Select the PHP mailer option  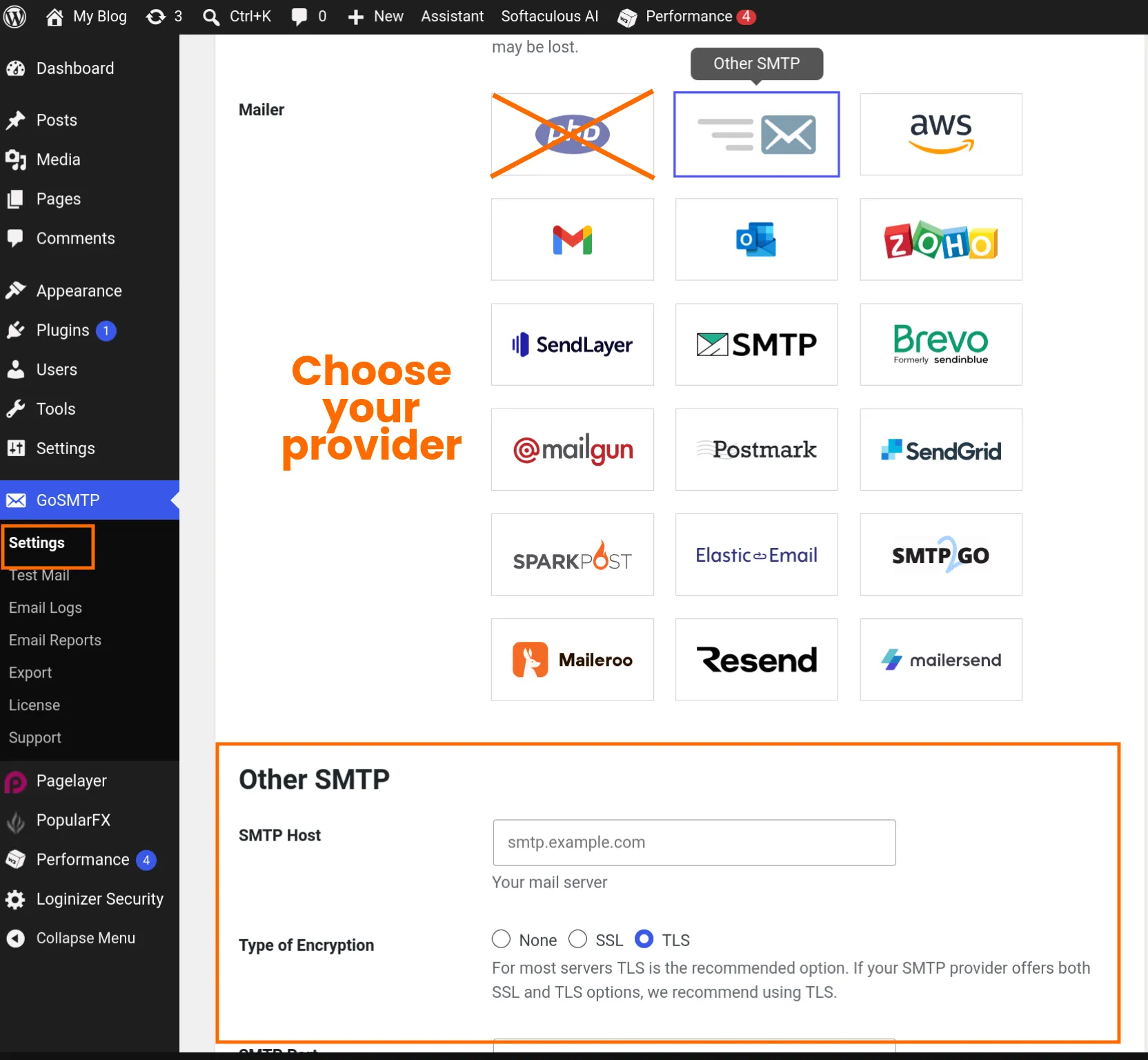[573, 134]
